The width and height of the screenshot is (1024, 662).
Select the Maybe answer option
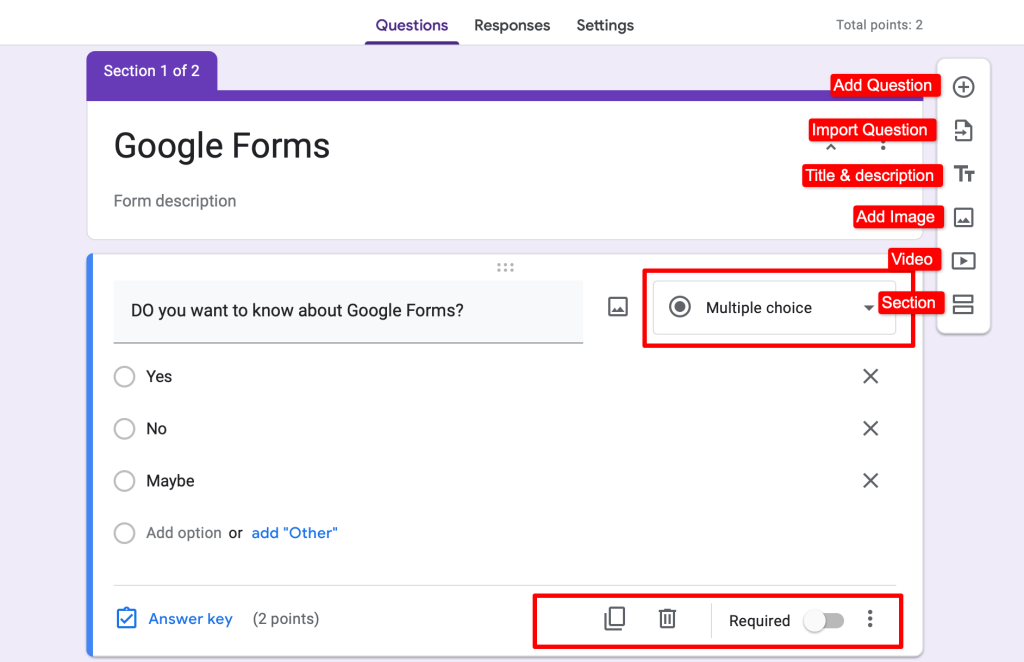click(124, 481)
